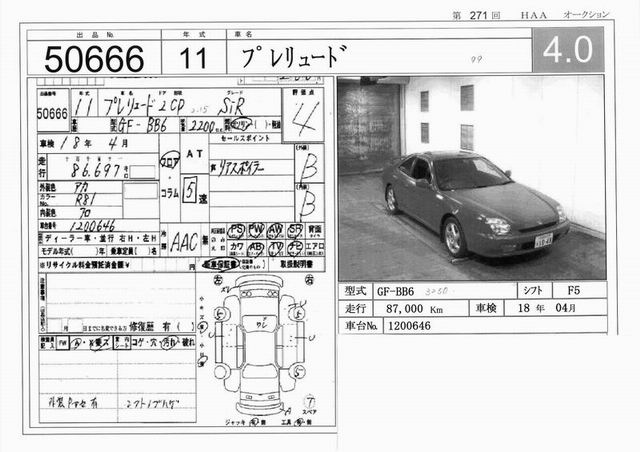Screen dimensions: 640x452
Task: Toggle the TV equipment mark
Action: tap(276, 247)
